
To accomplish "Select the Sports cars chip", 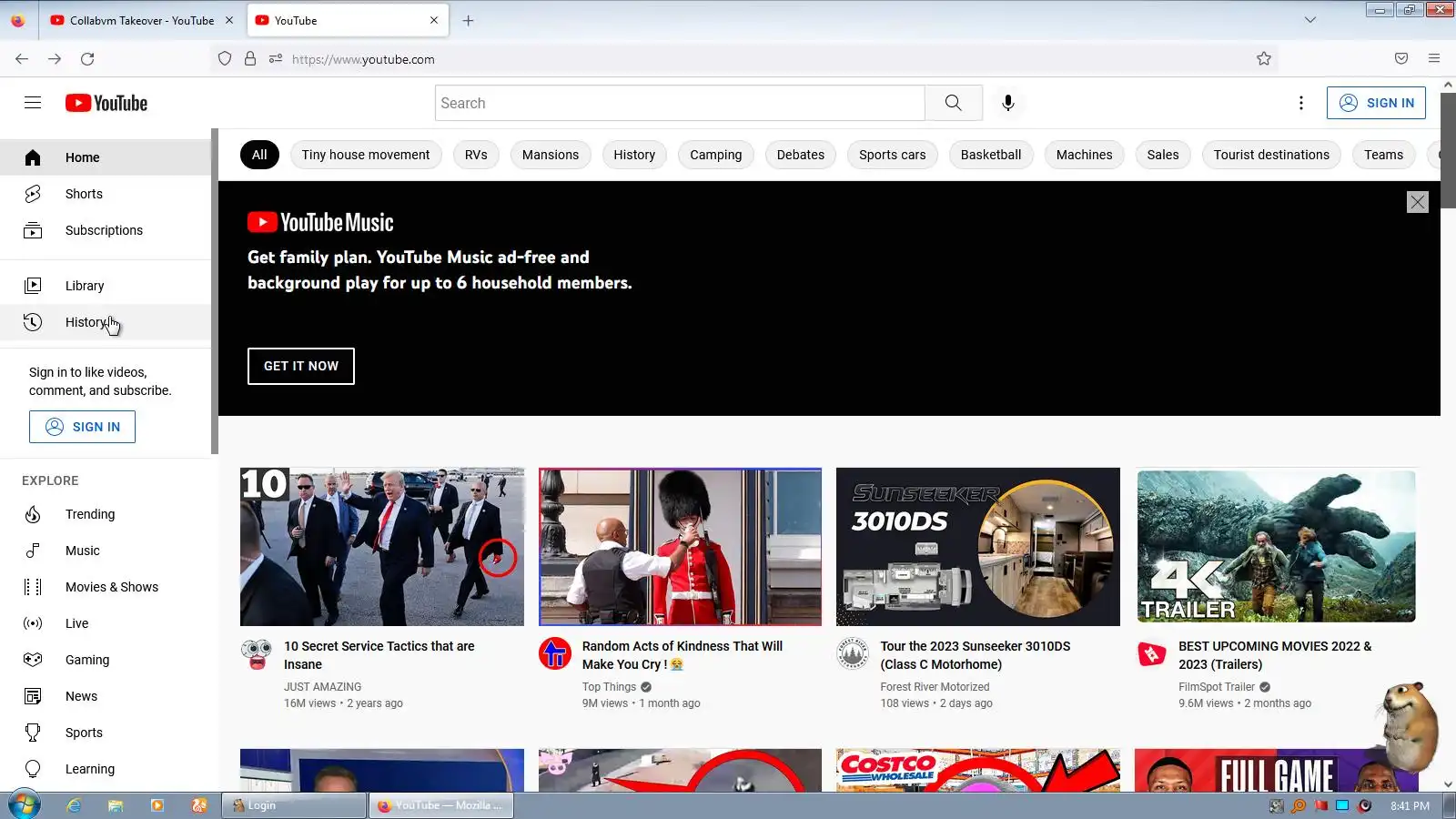I will (892, 155).
